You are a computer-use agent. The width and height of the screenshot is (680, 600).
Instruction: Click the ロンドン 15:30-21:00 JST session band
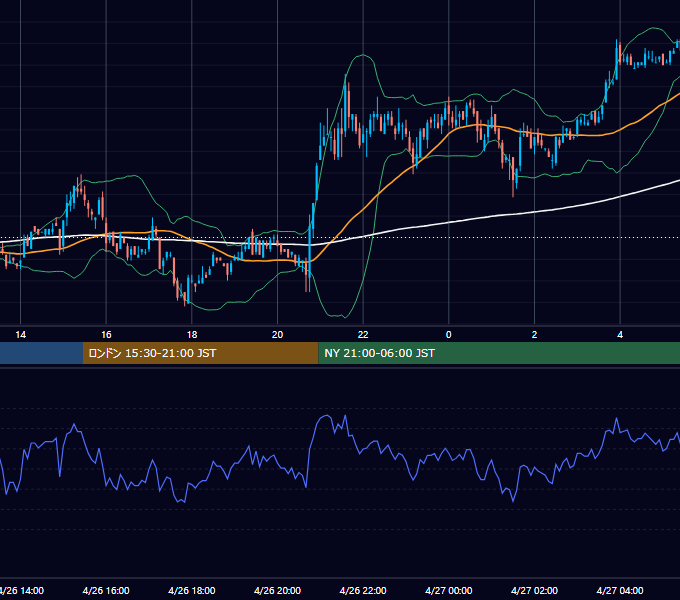pos(200,353)
